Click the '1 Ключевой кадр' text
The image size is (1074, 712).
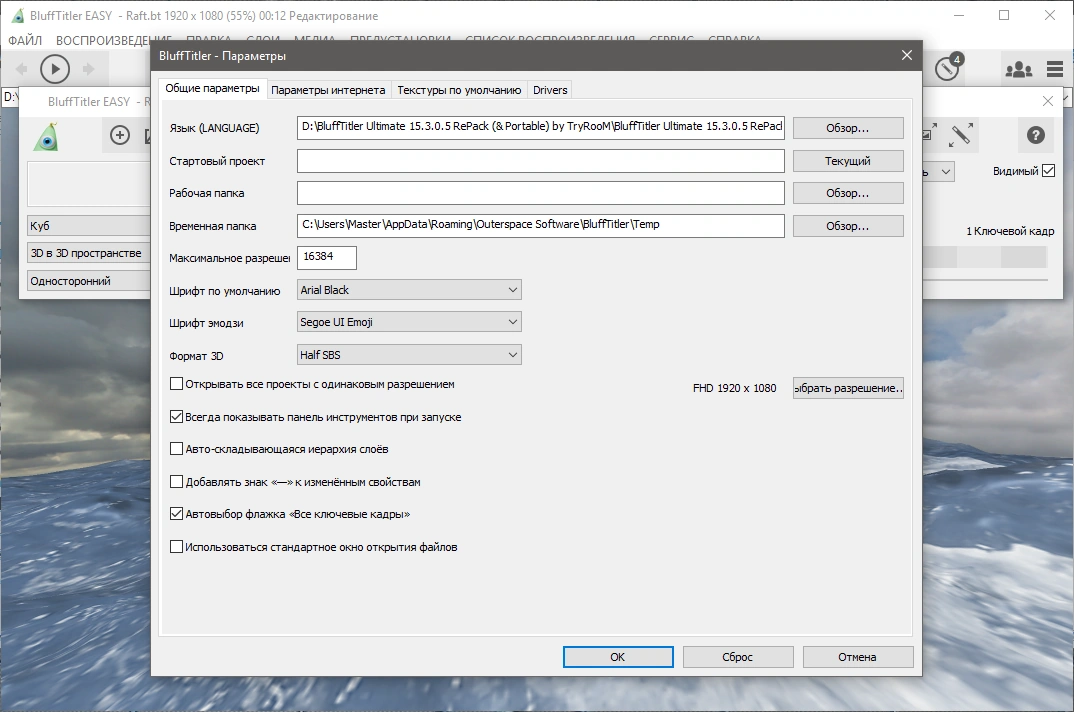coord(1010,231)
